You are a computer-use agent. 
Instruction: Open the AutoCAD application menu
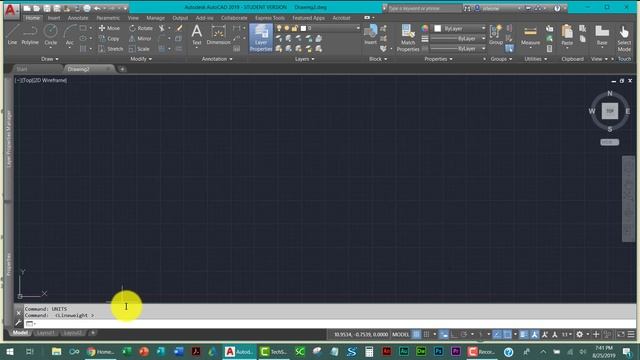point(10,10)
